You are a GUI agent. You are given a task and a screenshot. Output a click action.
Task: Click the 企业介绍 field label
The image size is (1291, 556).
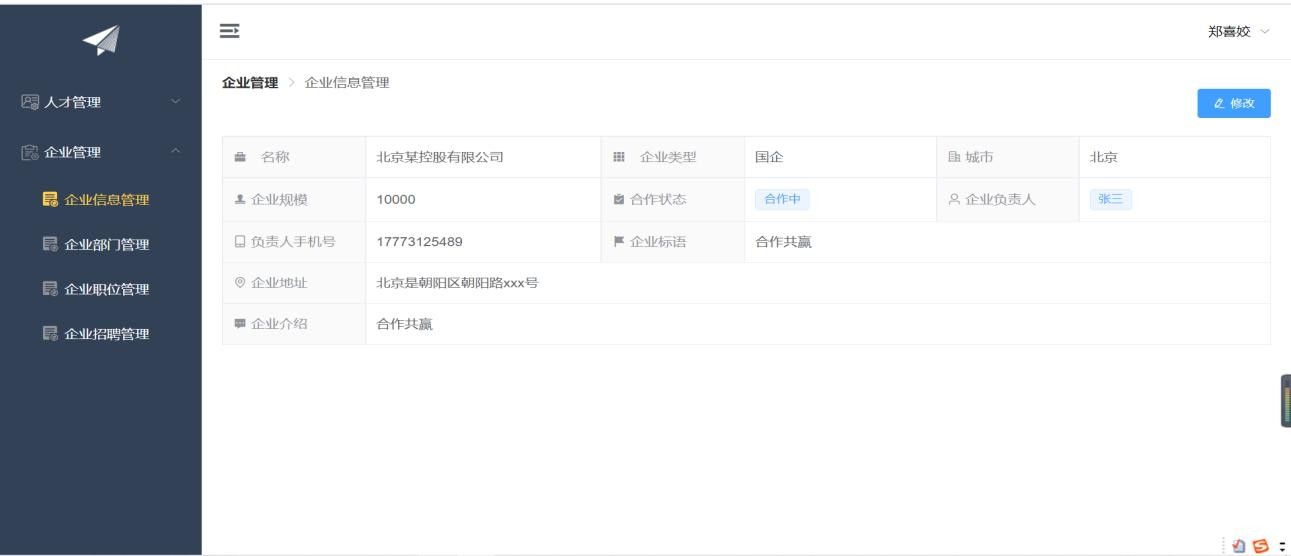(x=279, y=324)
